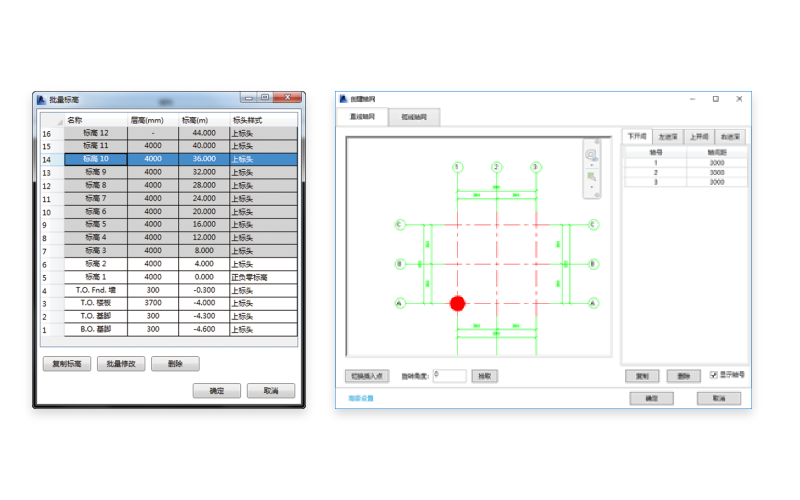Image resolution: width=800 pixels, height=500 pixels.
Task: Click the green view icon in the preview navigation bar
Action: [591, 177]
